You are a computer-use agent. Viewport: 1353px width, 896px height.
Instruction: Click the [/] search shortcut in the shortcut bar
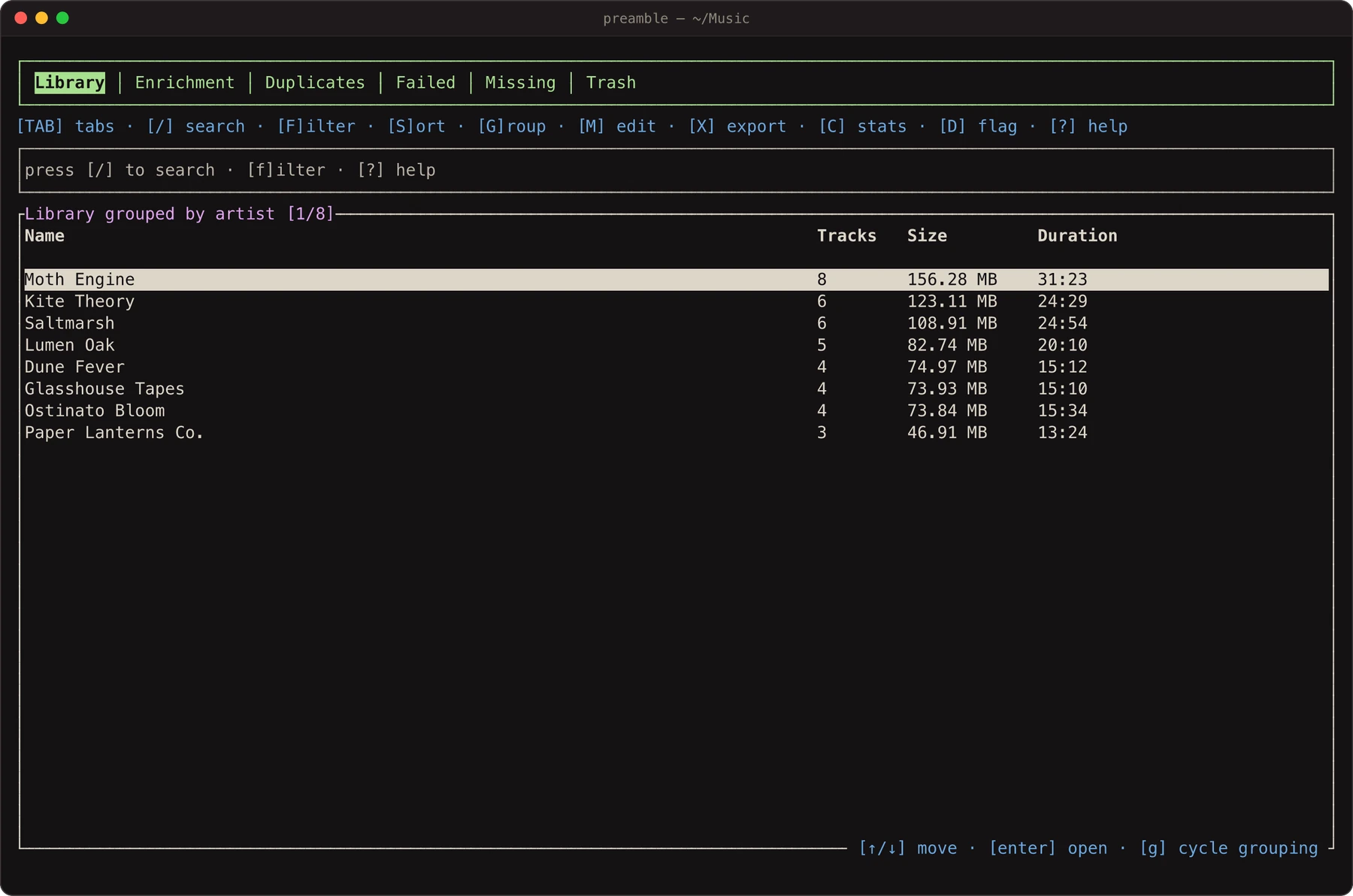pyautogui.click(x=196, y=126)
